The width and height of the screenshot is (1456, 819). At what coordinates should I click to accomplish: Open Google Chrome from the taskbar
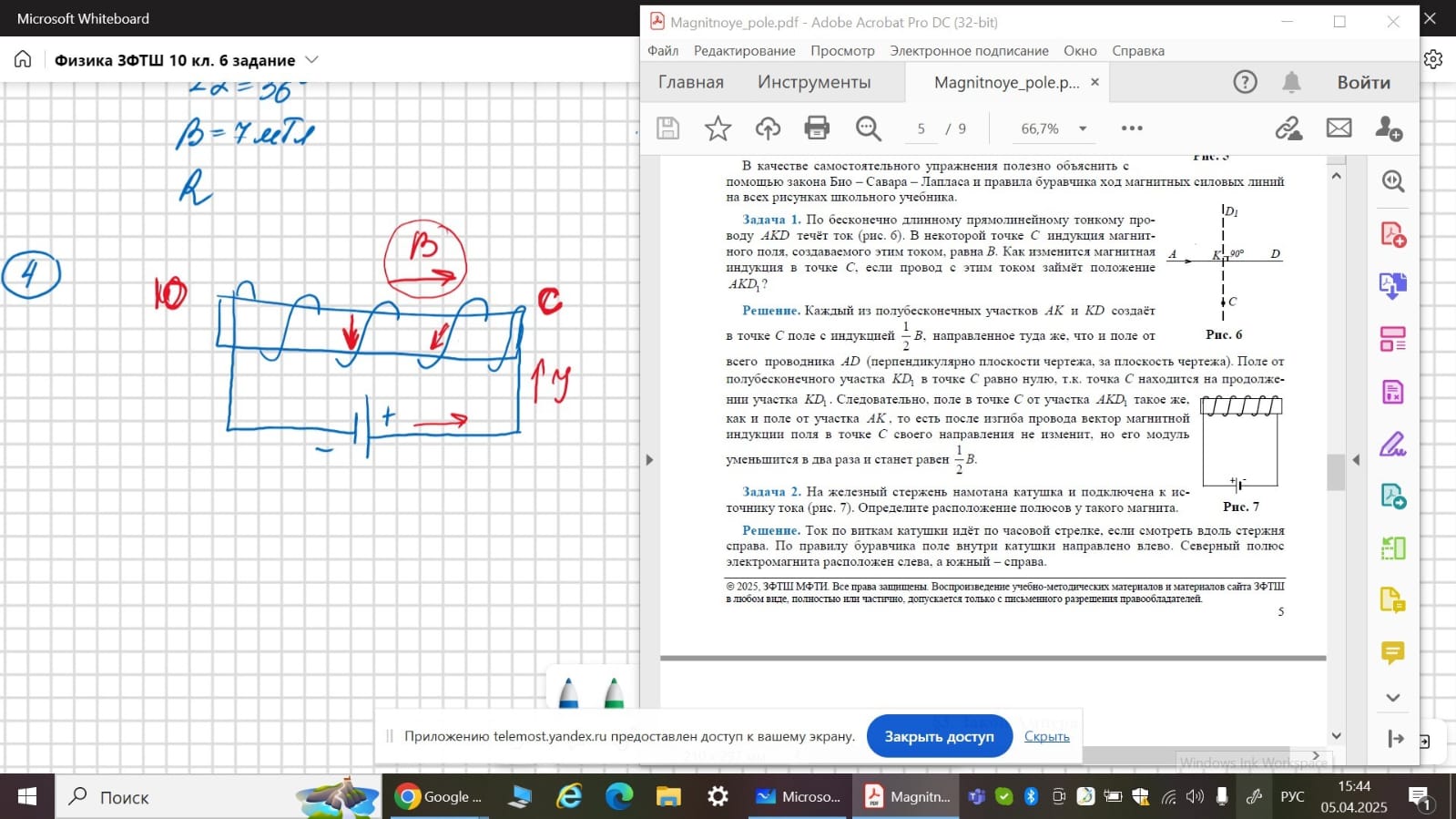438,797
